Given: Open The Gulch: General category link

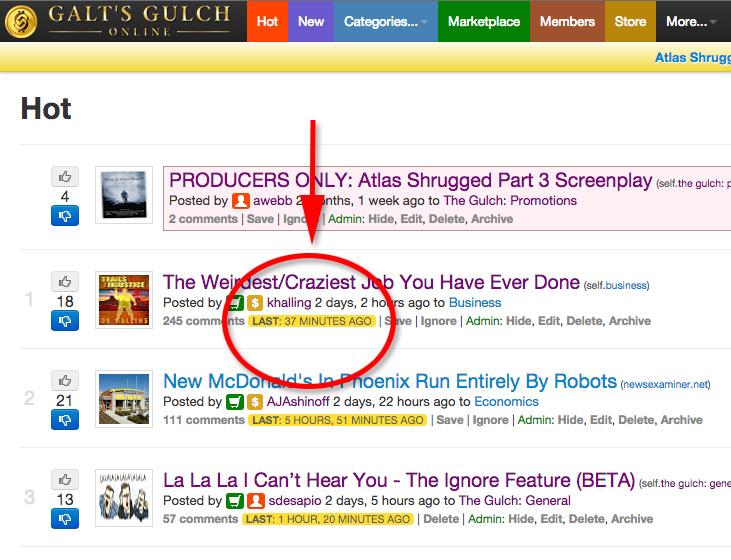Looking at the screenshot, I should (x=515, y=501).
